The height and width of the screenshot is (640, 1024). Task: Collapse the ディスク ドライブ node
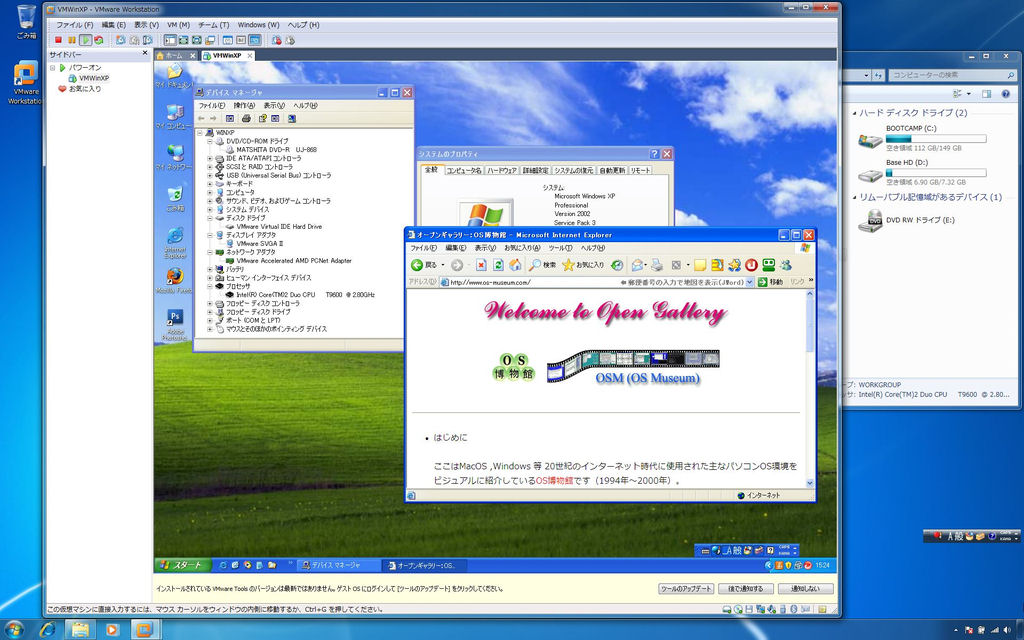pos(210,217)
